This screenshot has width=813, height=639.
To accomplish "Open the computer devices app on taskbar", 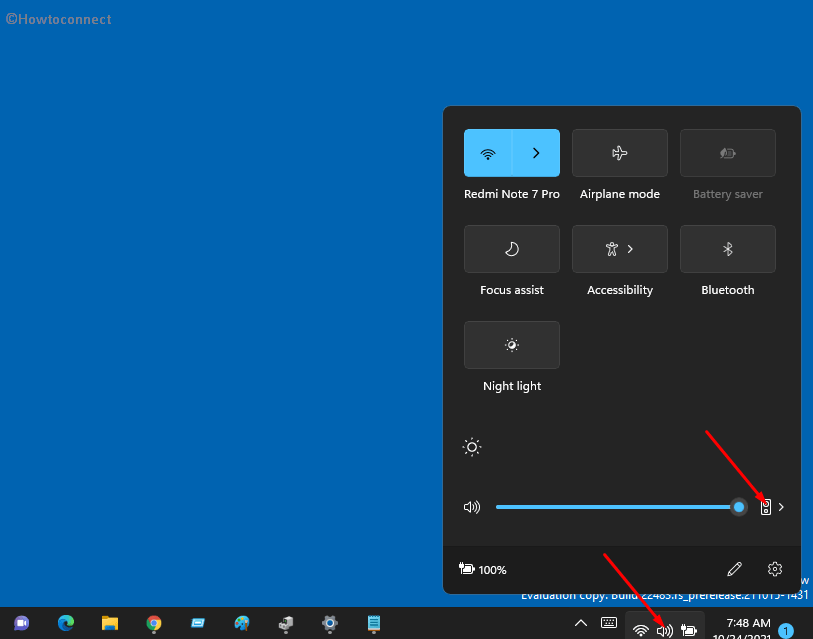I will [x=286, y=623].
